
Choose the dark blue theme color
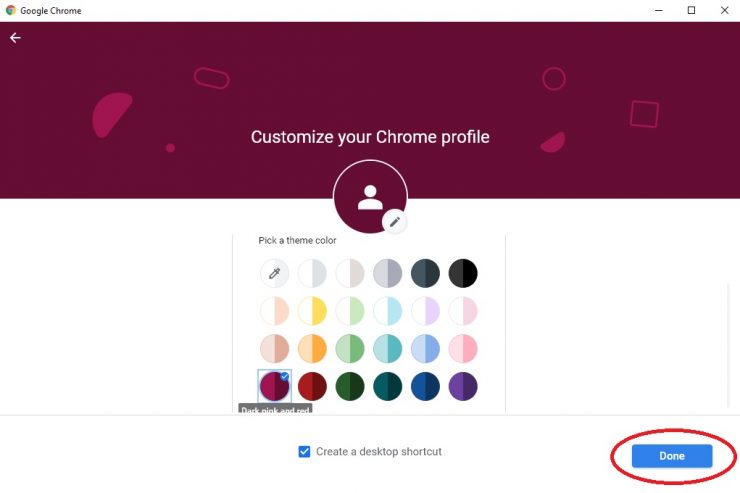pyautogui.click(x=425, y=386)
